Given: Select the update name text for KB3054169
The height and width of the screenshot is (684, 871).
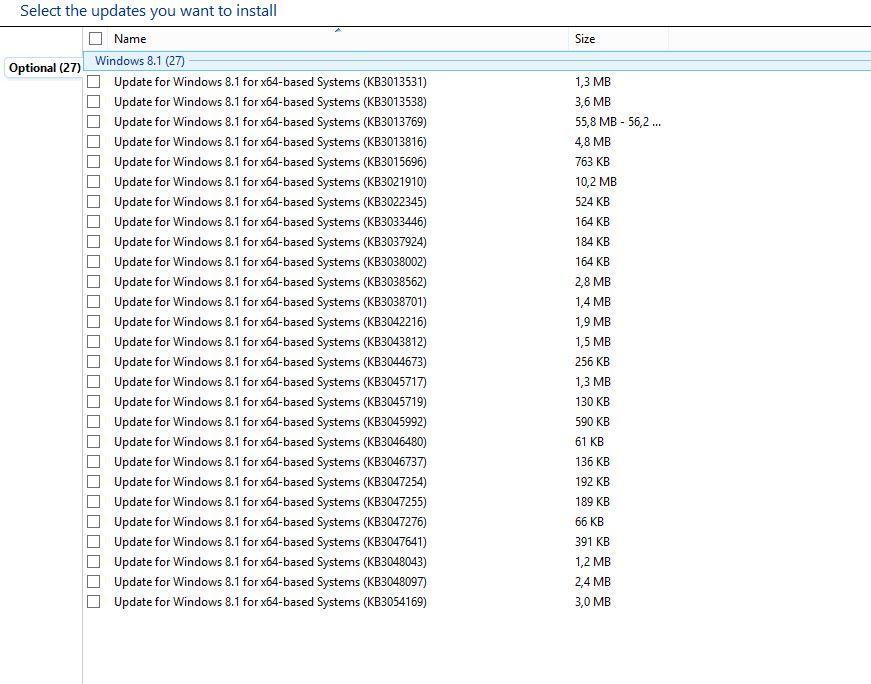Looking at the screenshot, I should click(271, 602).
